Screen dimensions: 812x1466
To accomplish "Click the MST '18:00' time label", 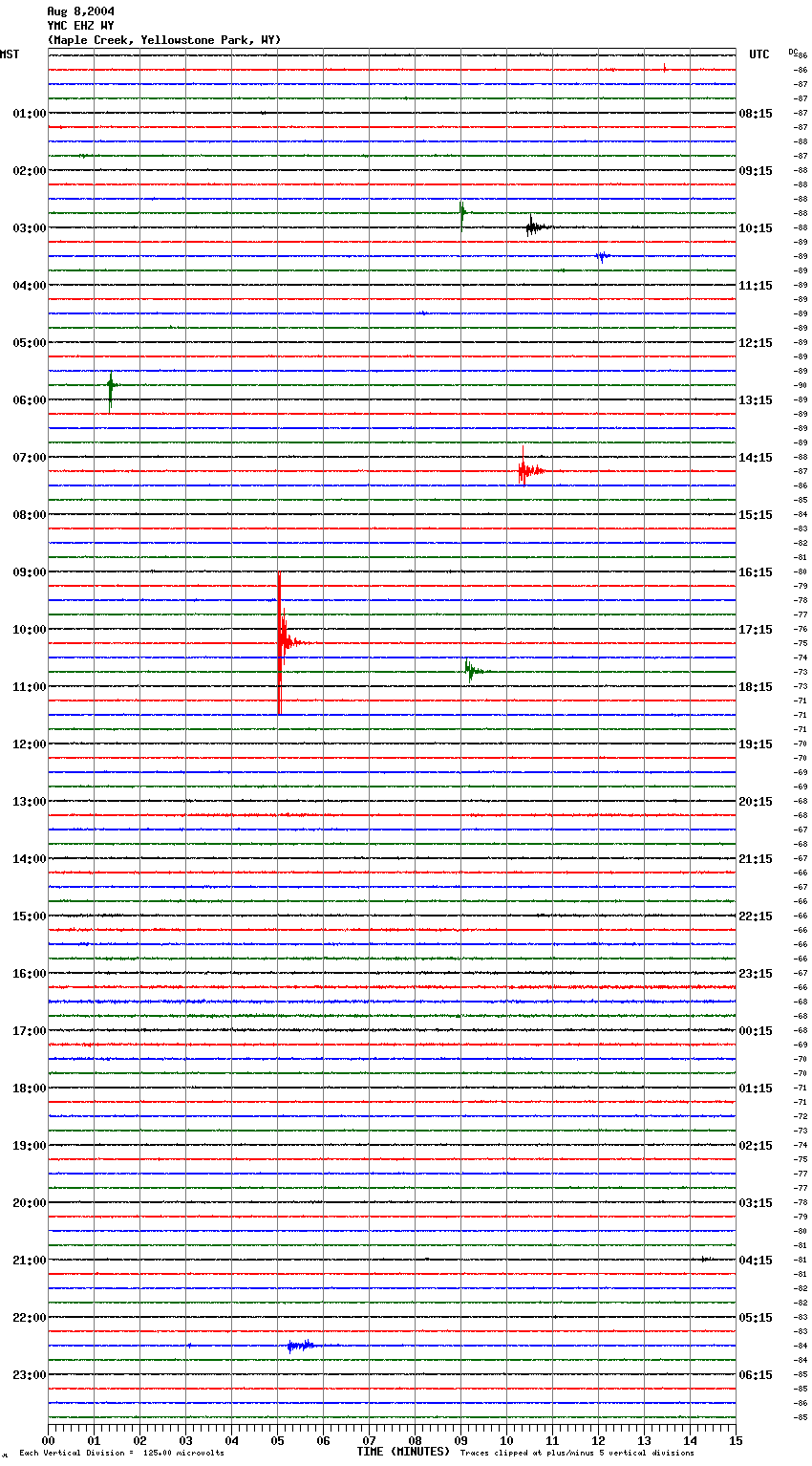I will pyautogui.click(x=30, y=1089).
